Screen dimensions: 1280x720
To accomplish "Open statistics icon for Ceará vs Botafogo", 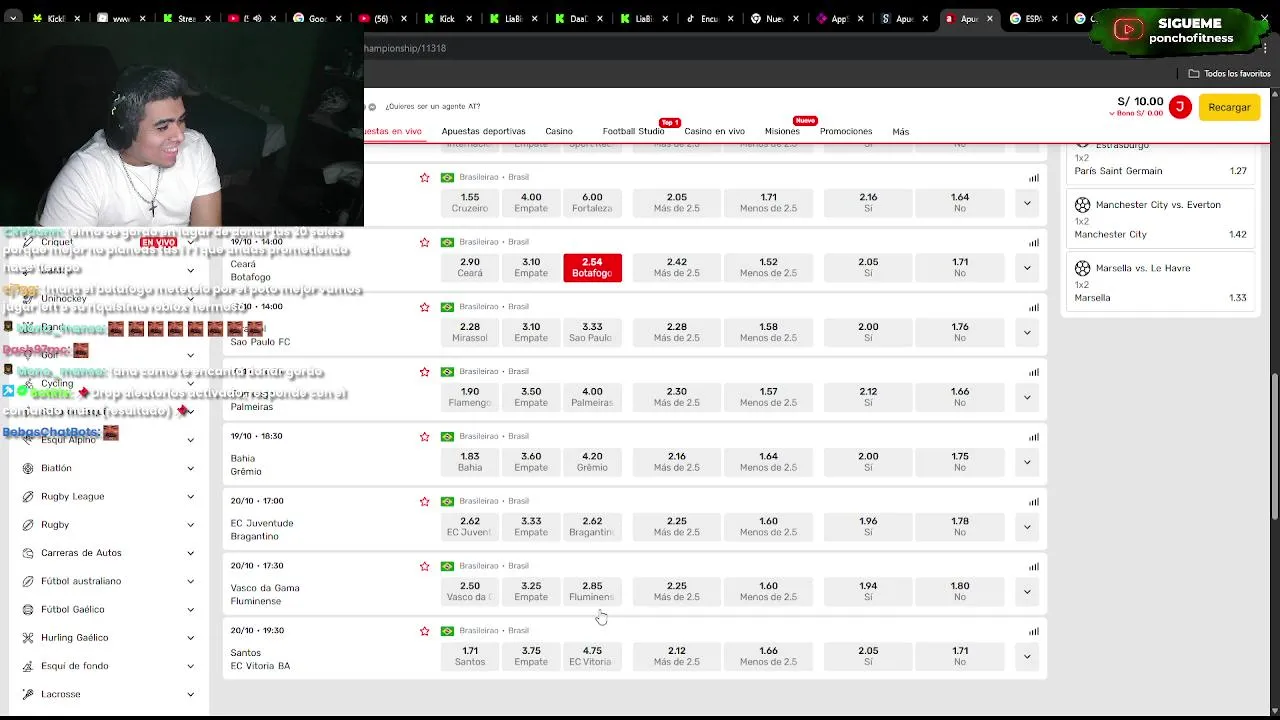I will [x=1034, y=243].
